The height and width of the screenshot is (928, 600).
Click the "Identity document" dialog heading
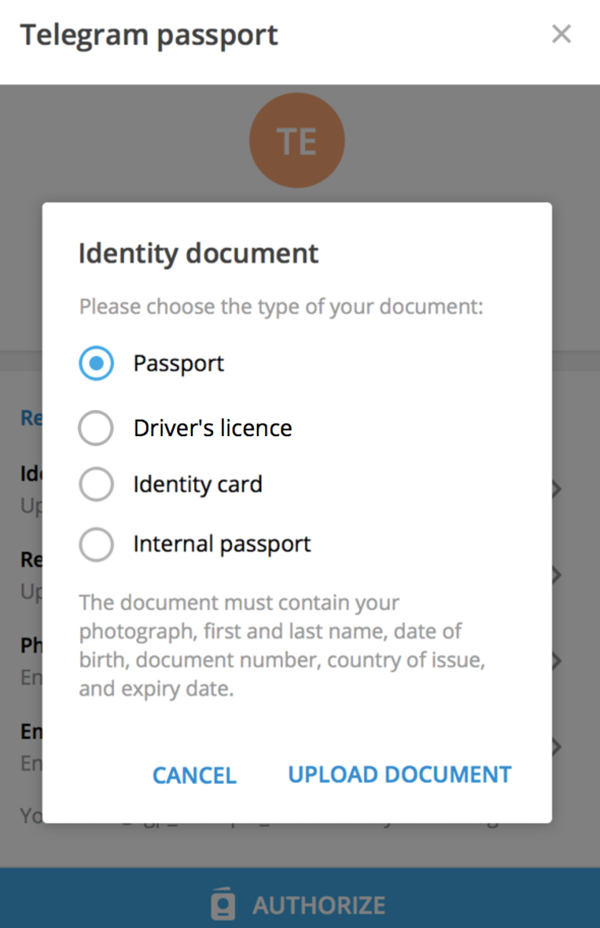pos(198,253)
